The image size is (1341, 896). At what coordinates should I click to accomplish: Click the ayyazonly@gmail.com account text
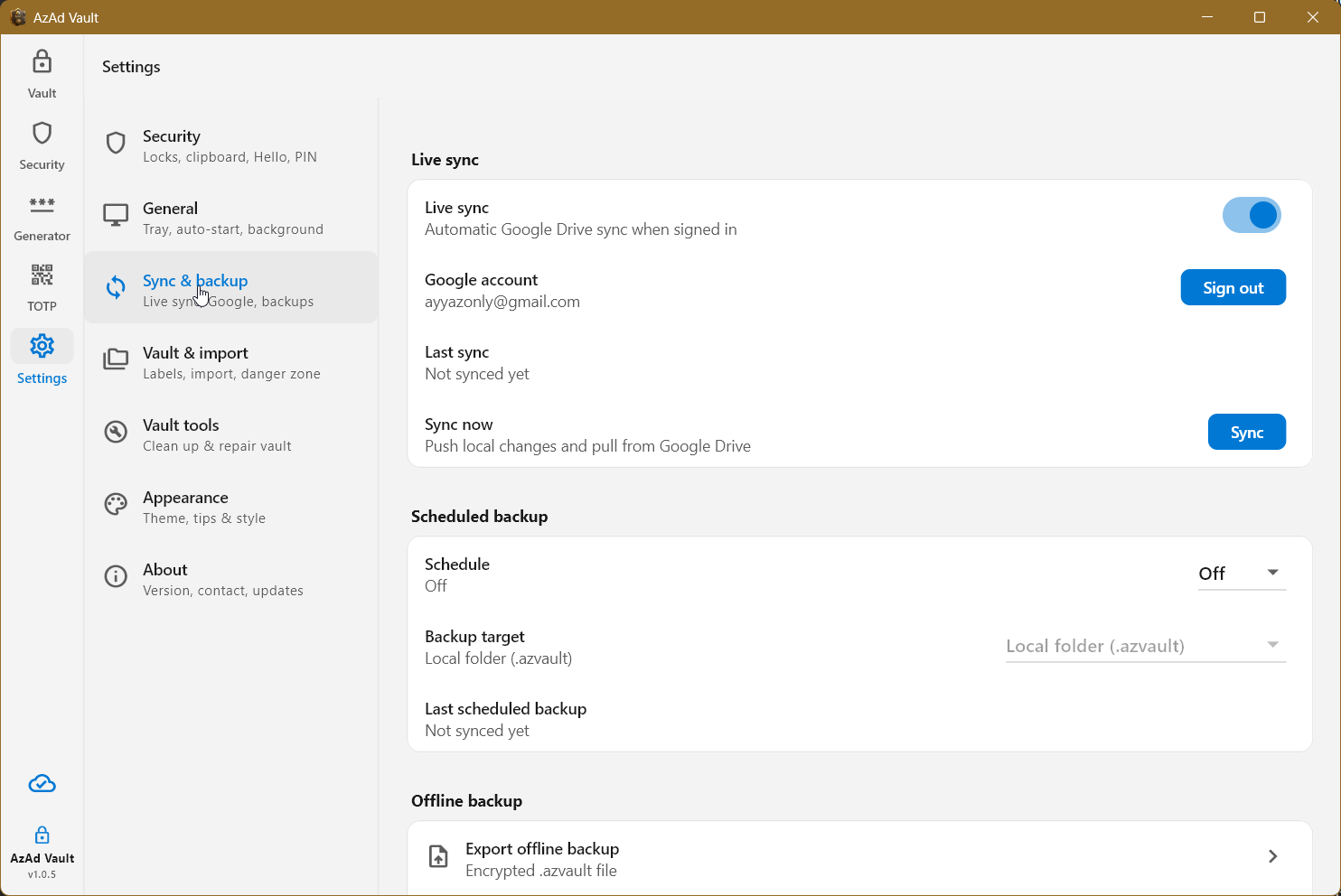click(502, 302)
